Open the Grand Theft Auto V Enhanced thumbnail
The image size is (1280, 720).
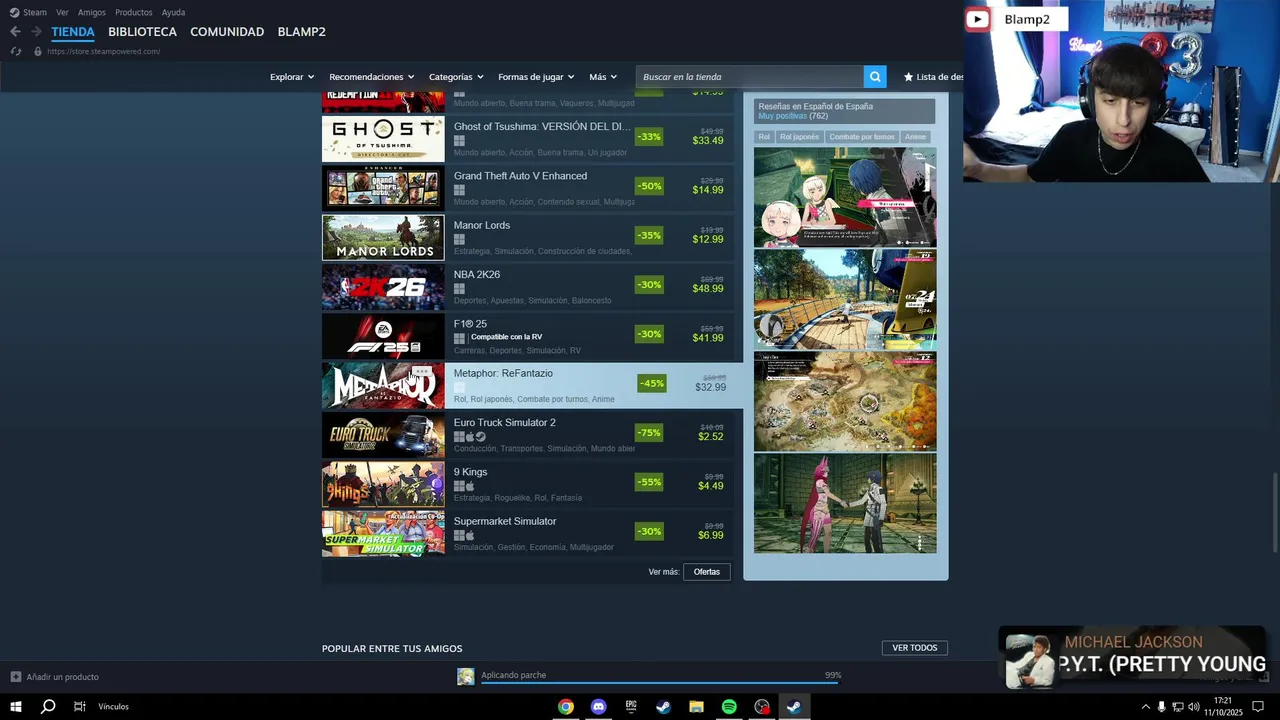tap(383, 188)
